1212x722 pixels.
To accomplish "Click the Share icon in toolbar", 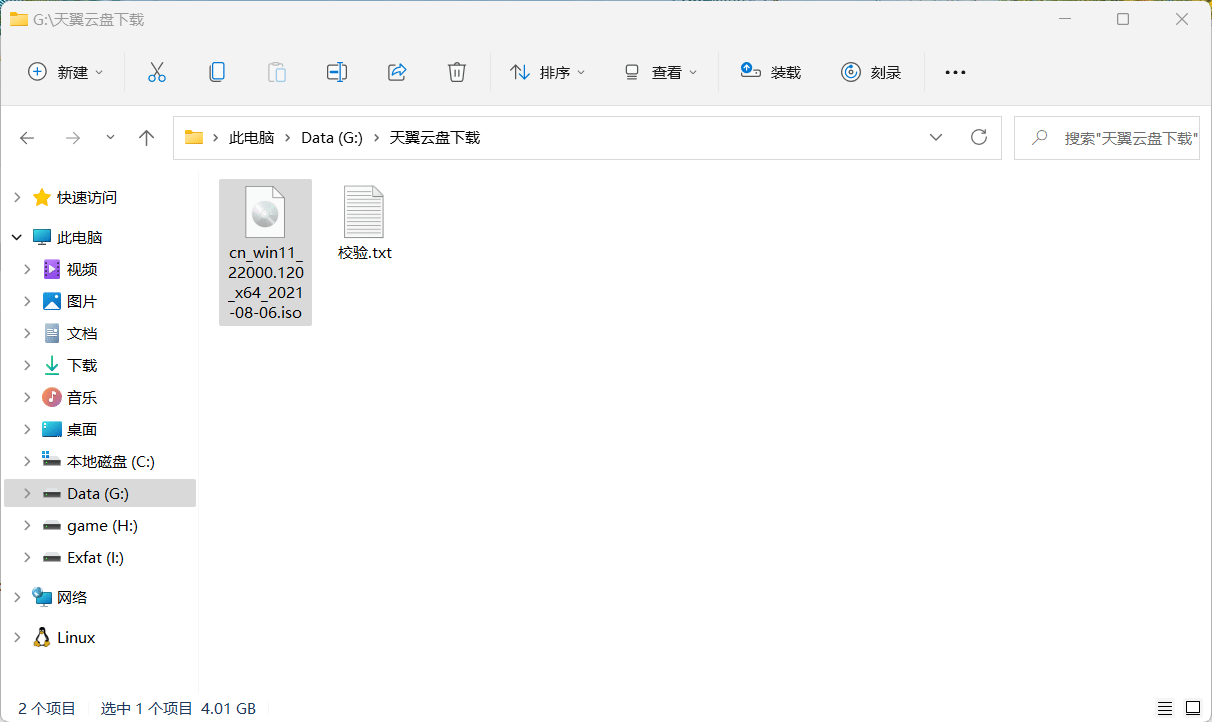I will point(397,72).
